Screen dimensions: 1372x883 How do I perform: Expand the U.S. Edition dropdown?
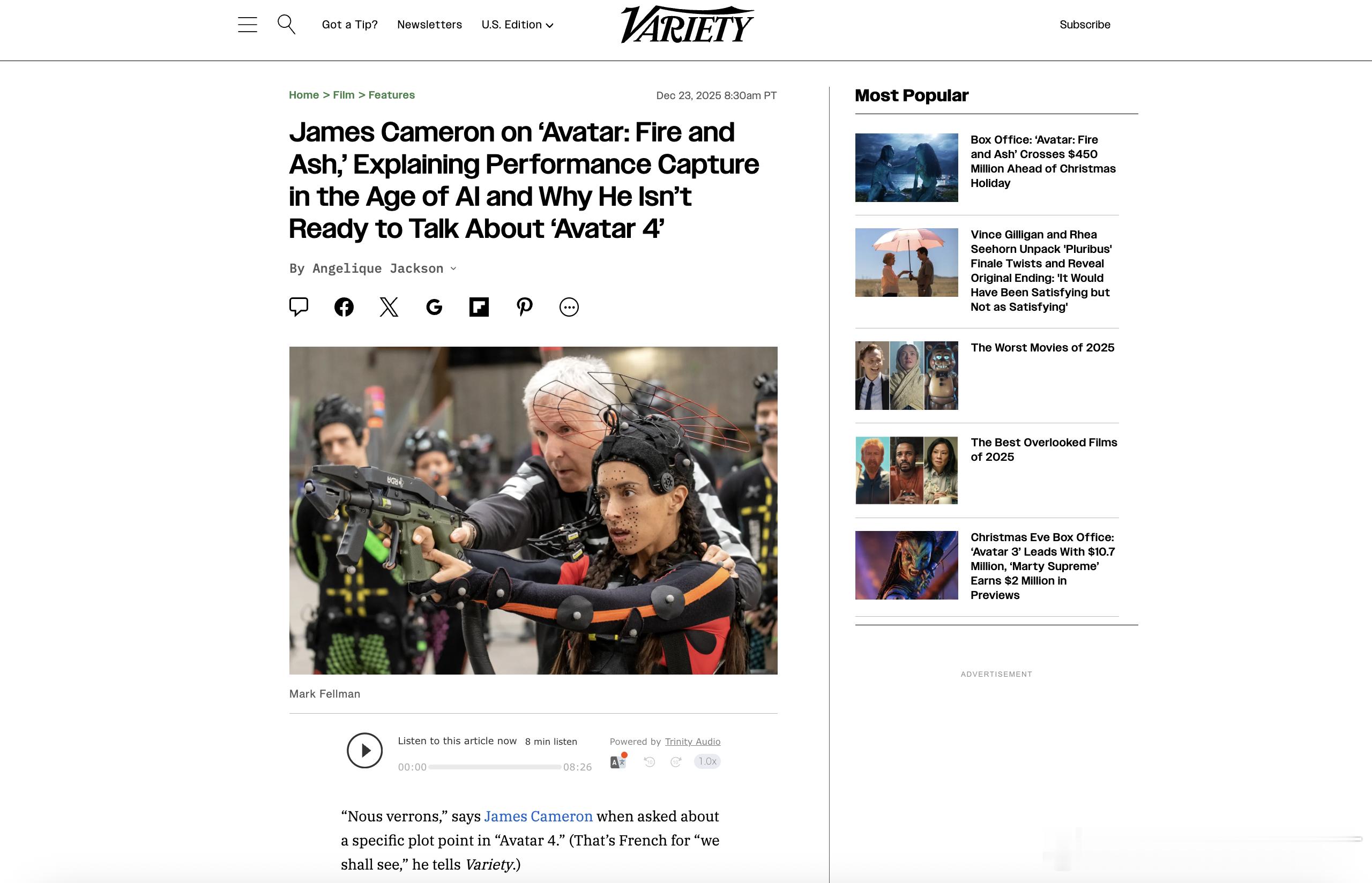pos(517,25)
